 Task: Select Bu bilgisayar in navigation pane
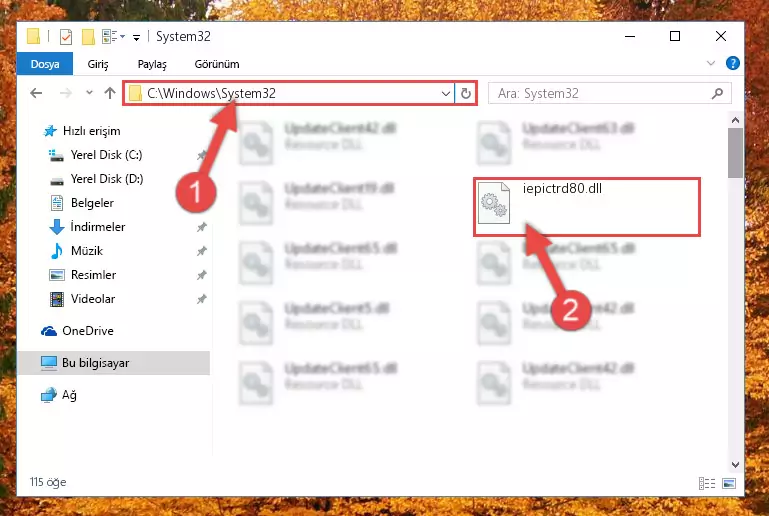point(114,363)
